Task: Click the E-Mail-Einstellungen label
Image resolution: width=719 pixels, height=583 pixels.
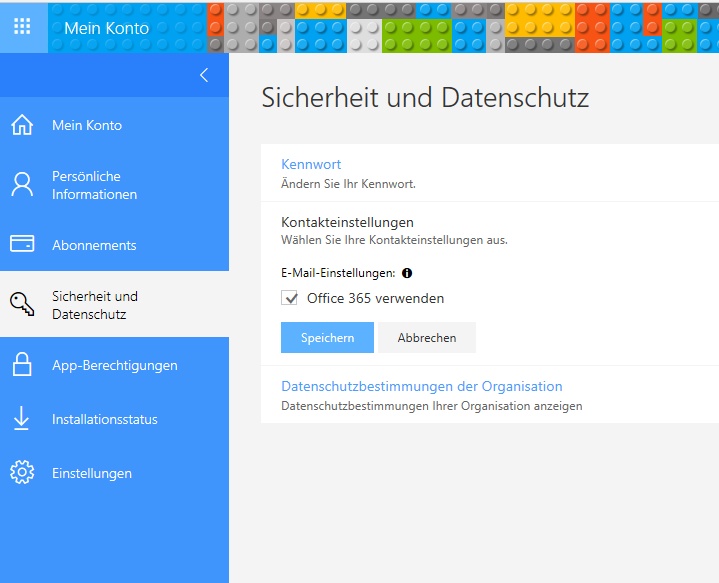Action: [338, 273]
